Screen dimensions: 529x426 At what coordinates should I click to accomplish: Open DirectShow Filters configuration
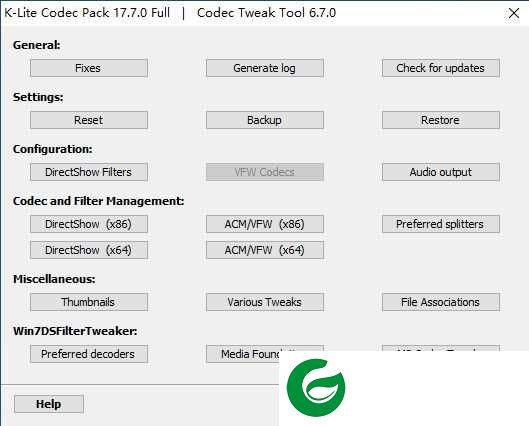89,172
